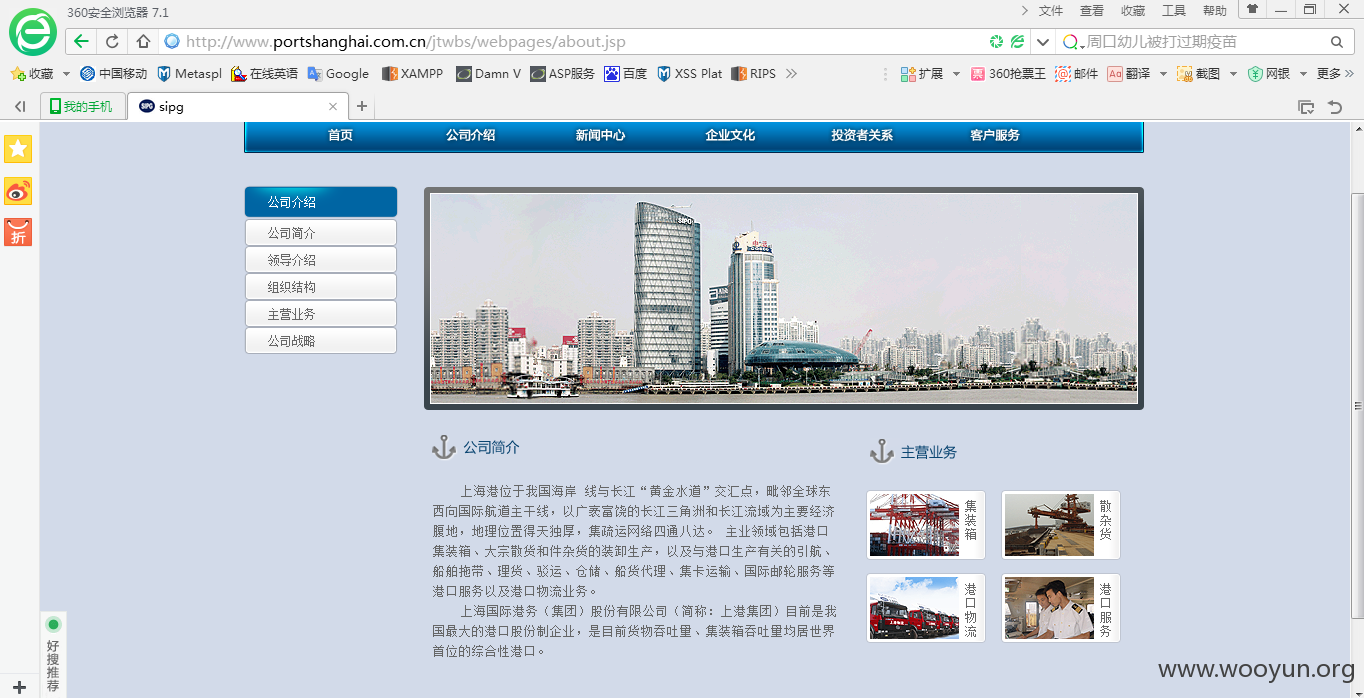The width and height of the screenshot is (1364, 698).
Task: Open the 帮助 menu
Action: point(1215,10)
